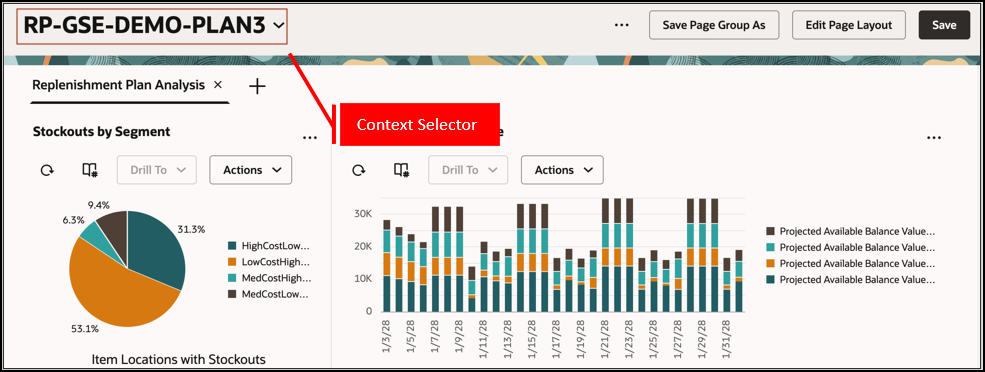
Task: Select the Replenishment Plan Analysis tab
Action: 119,85
